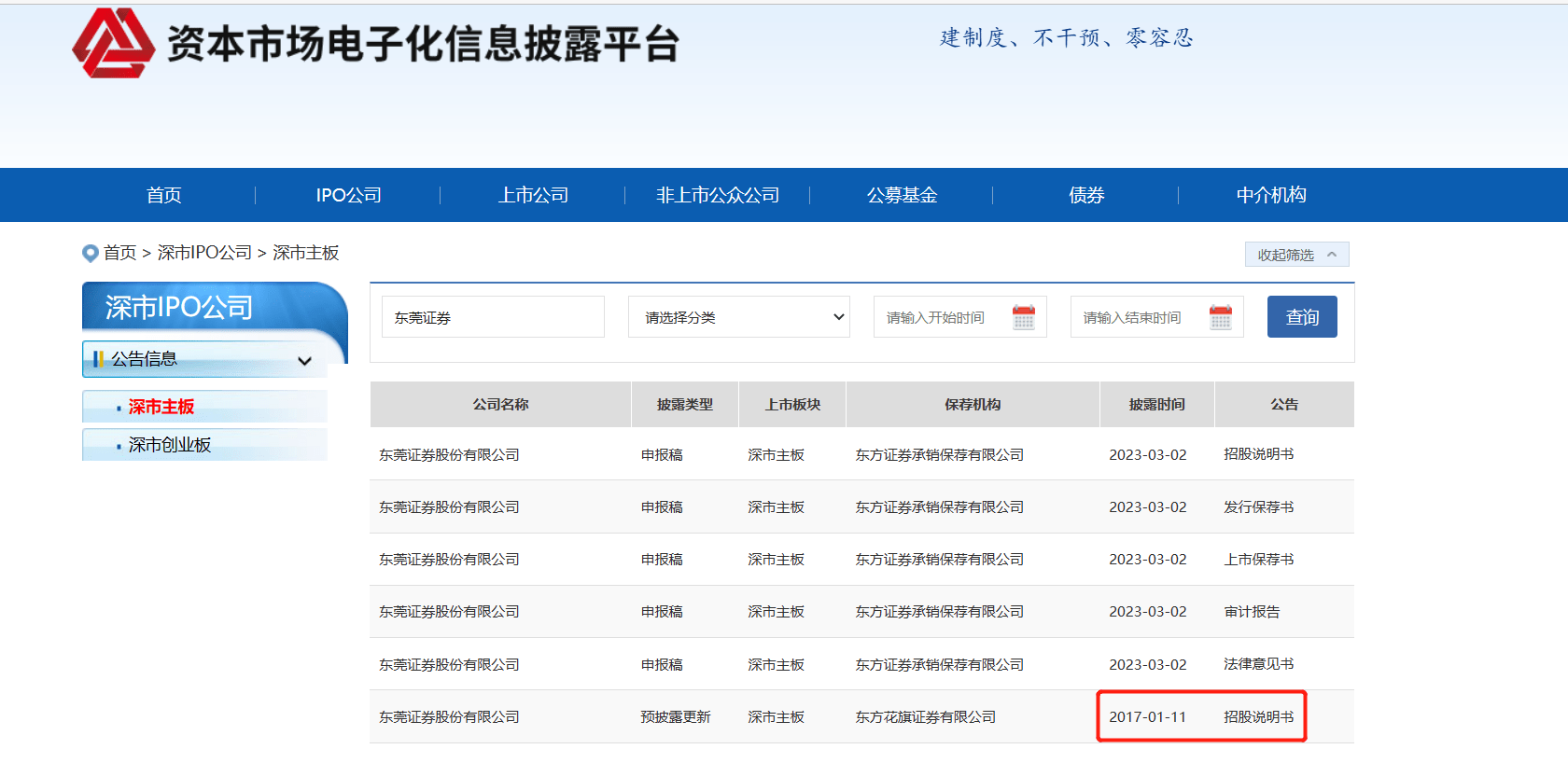Click the 公司名称 column header
This screenshot has width=1568, height=763.
tap(500, 405)
